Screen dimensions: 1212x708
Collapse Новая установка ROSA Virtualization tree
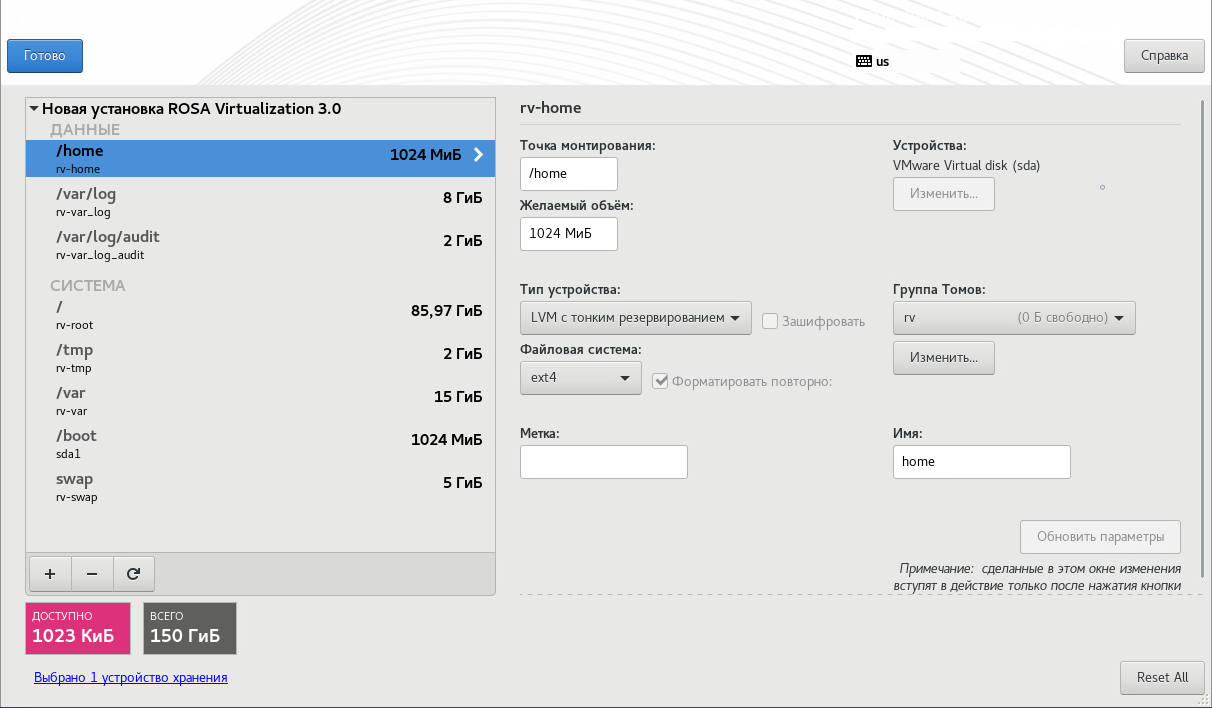click(x=34, y=109)
